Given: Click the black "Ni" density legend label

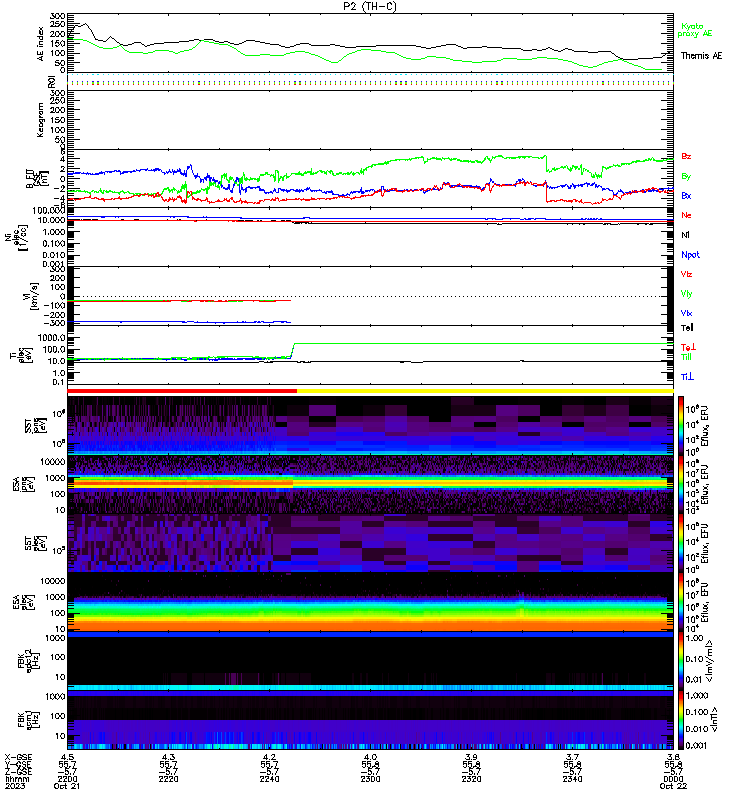Looking at the screenshot, I should click(x=685, y=235).
